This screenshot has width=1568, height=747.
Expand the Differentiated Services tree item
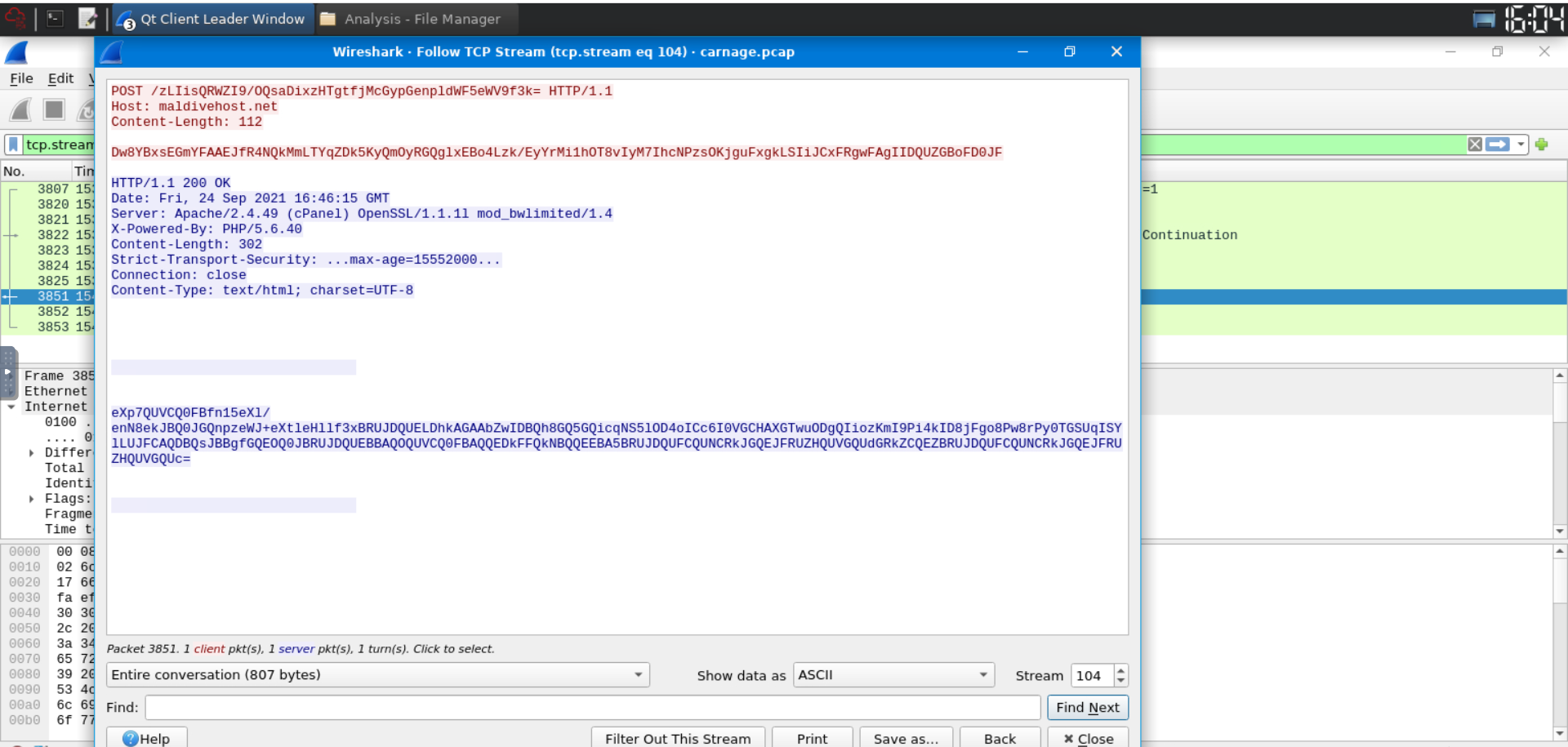pyautogui.click(x=31, y=452)
